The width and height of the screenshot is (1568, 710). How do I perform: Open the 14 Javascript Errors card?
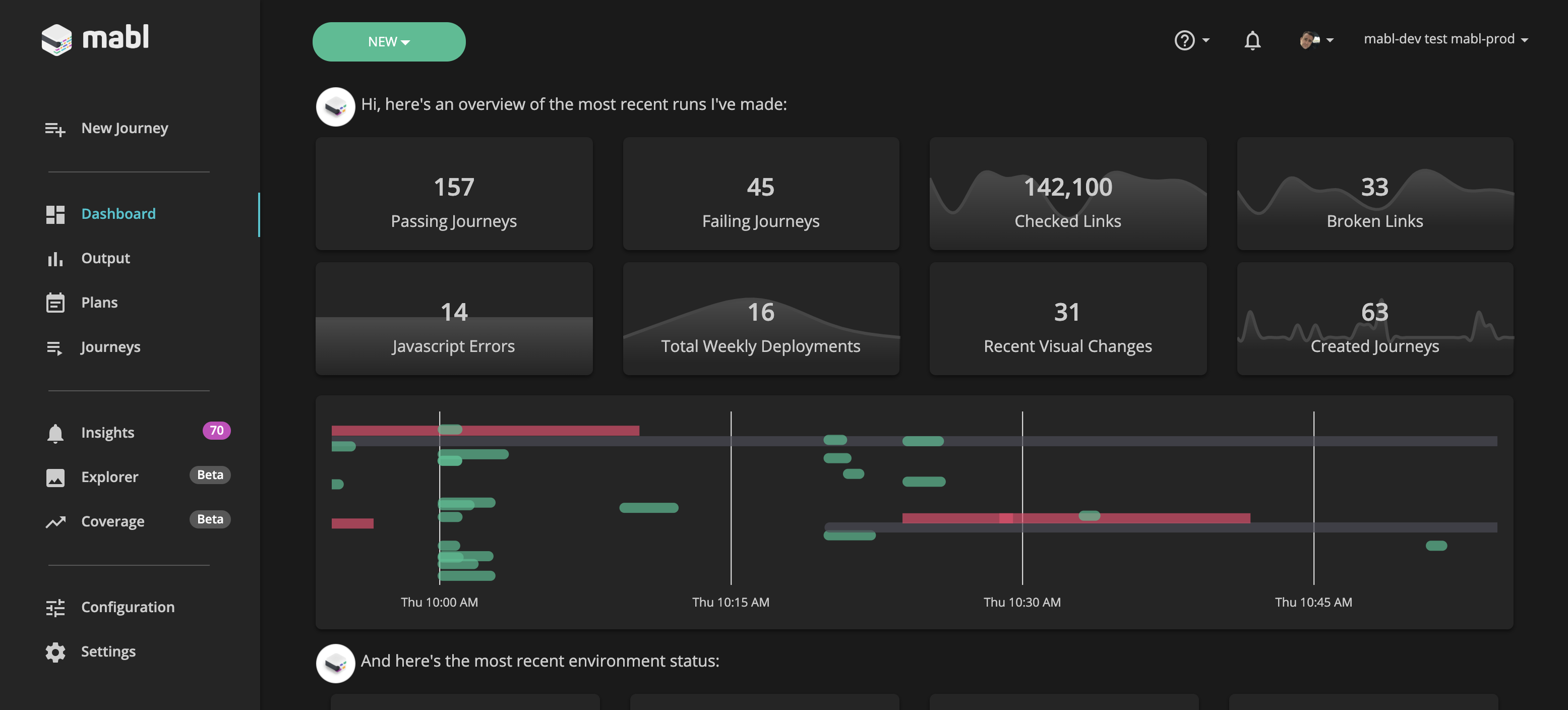point(453,319)
